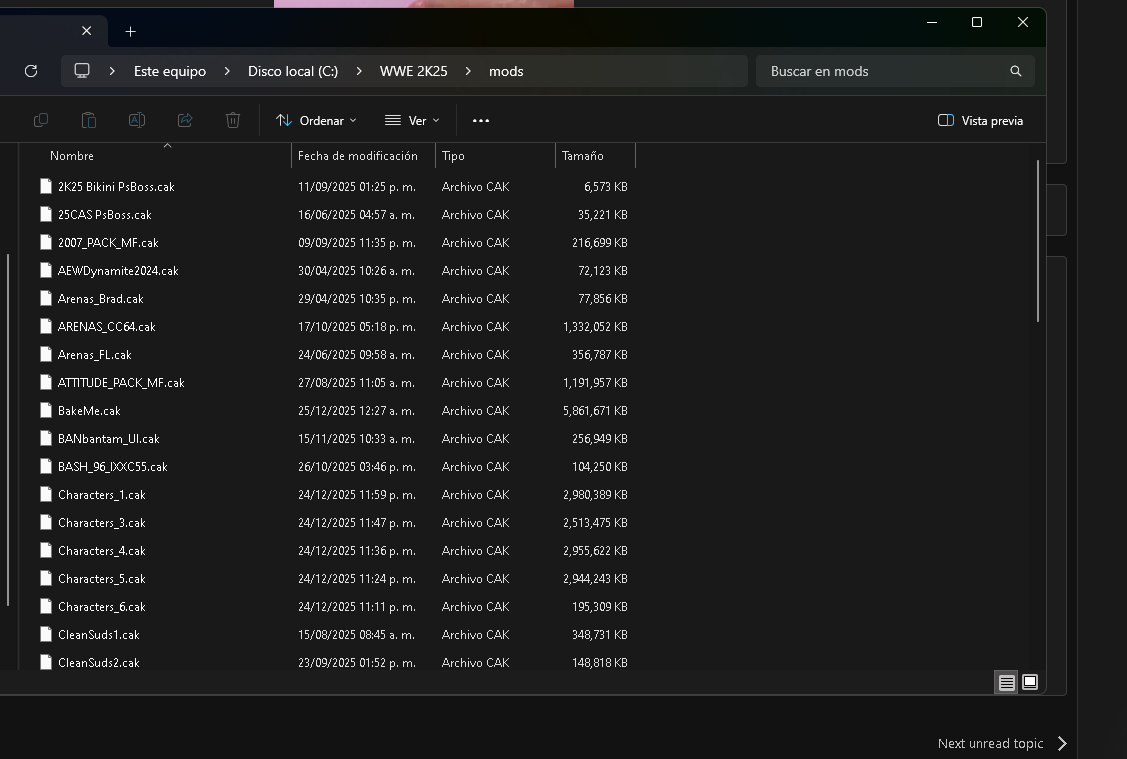Screen dimensions: 1127x759
Task: Go to Este equipo in the breadcrumb
Action: (x=170, y=71)
